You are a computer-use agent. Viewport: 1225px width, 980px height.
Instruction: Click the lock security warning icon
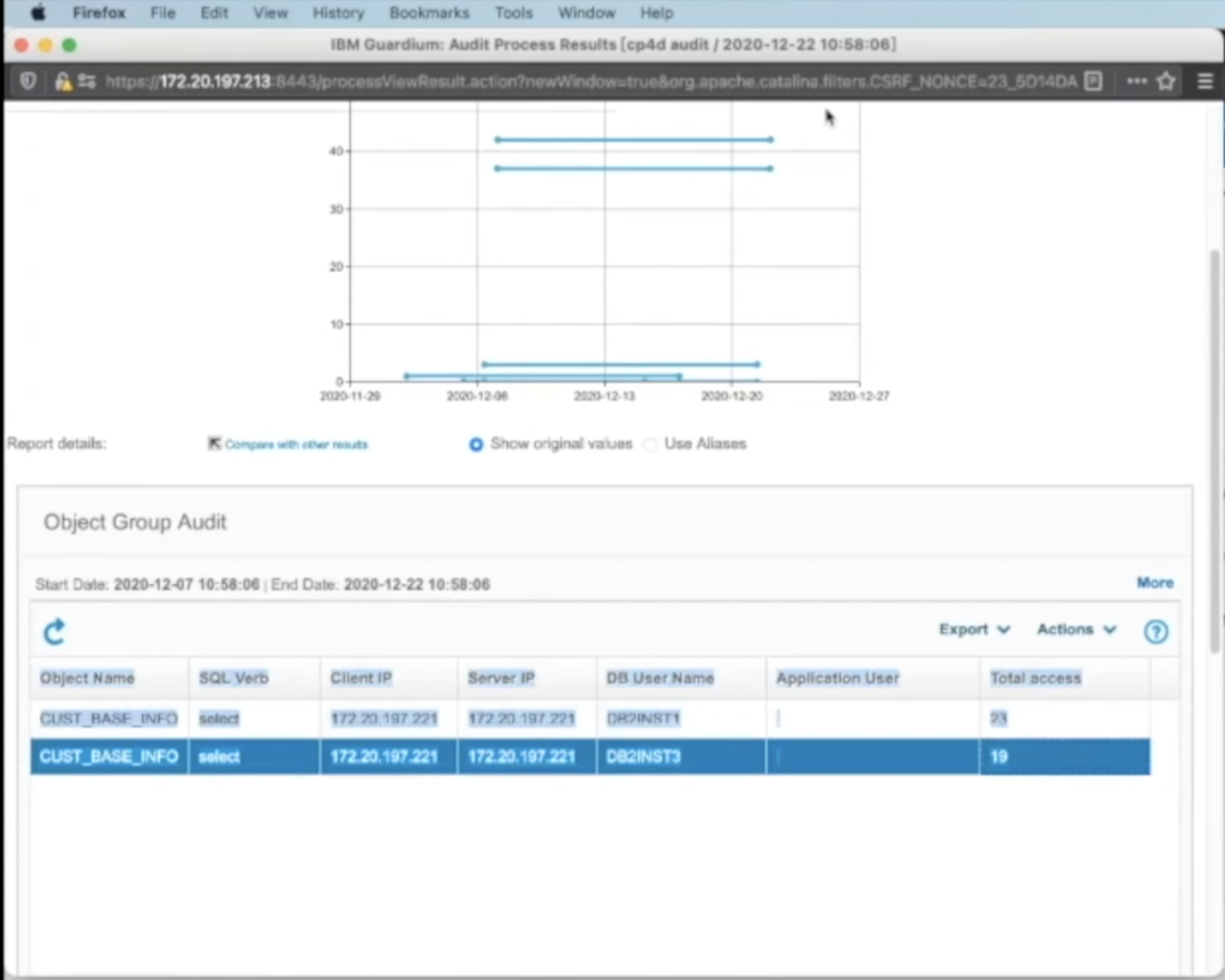63,81
